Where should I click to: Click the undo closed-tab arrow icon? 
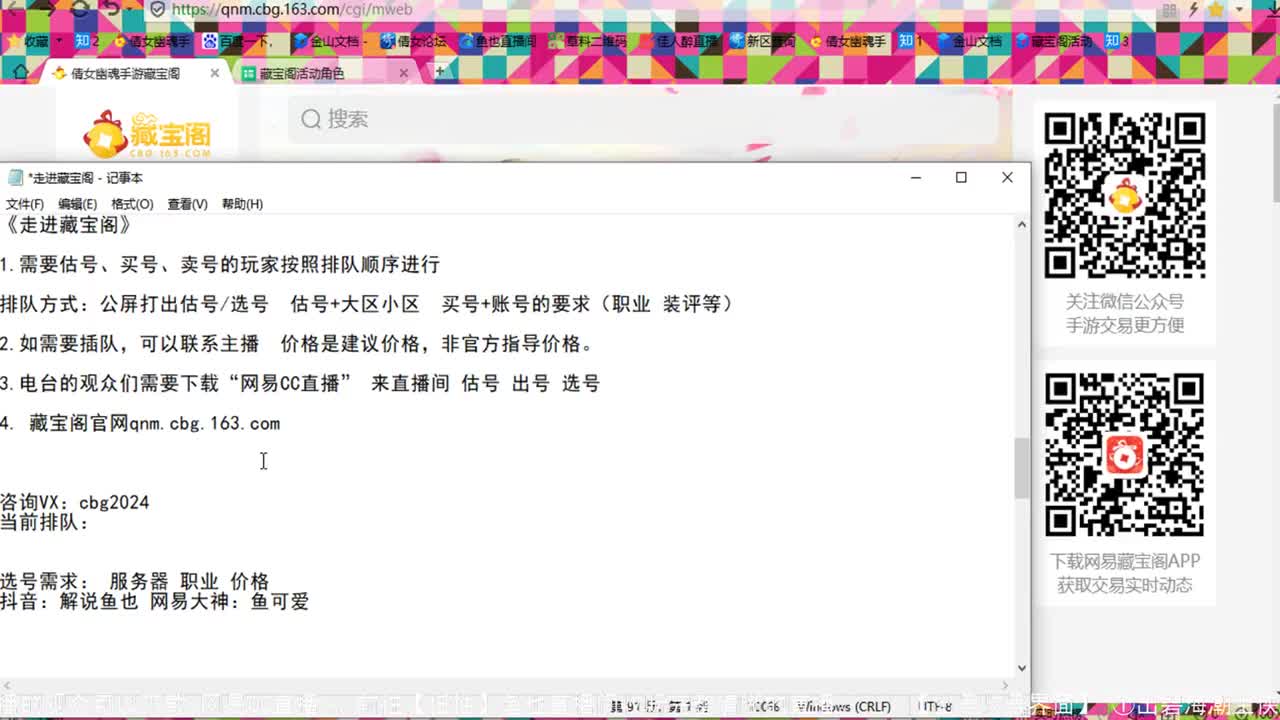111,9
